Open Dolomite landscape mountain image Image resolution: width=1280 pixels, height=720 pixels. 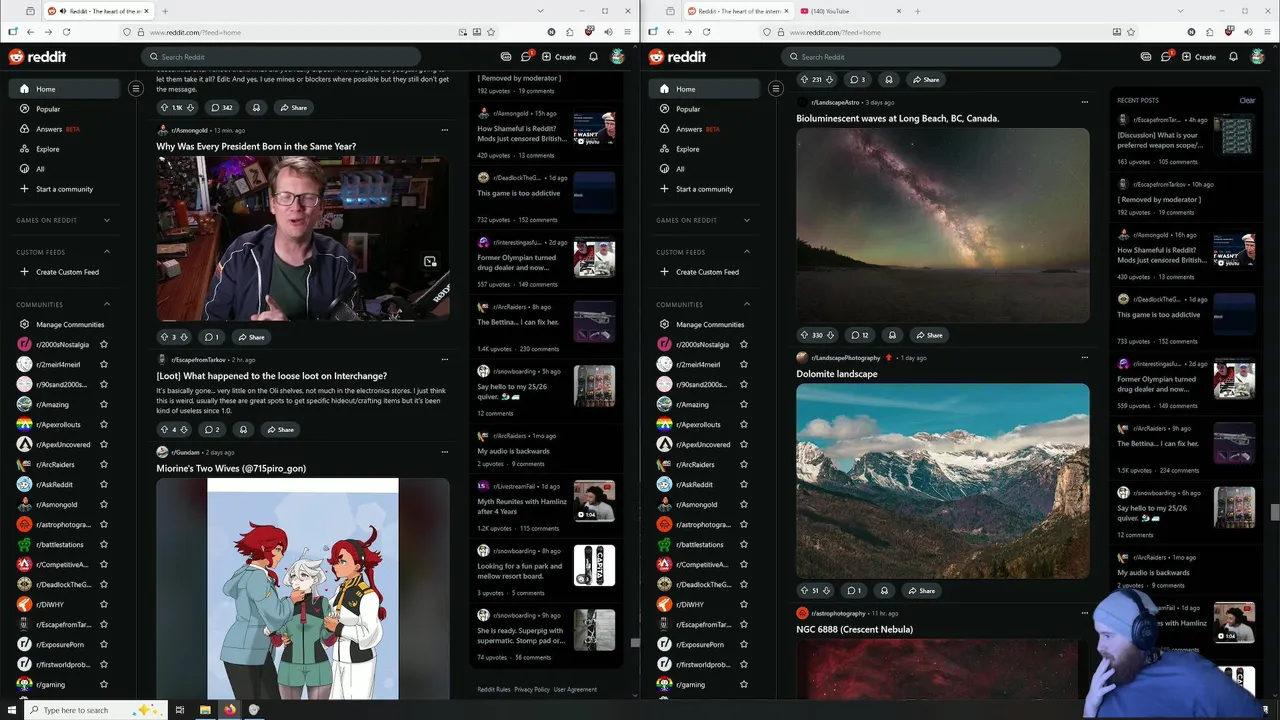(943, 481)
